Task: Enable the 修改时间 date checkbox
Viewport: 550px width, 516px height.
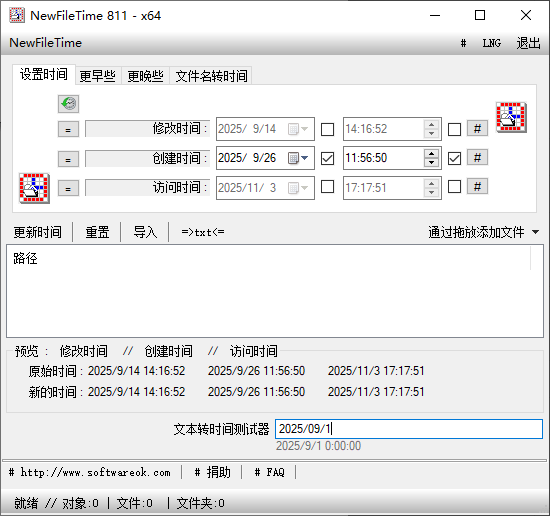Action: (x=327, y=129)
